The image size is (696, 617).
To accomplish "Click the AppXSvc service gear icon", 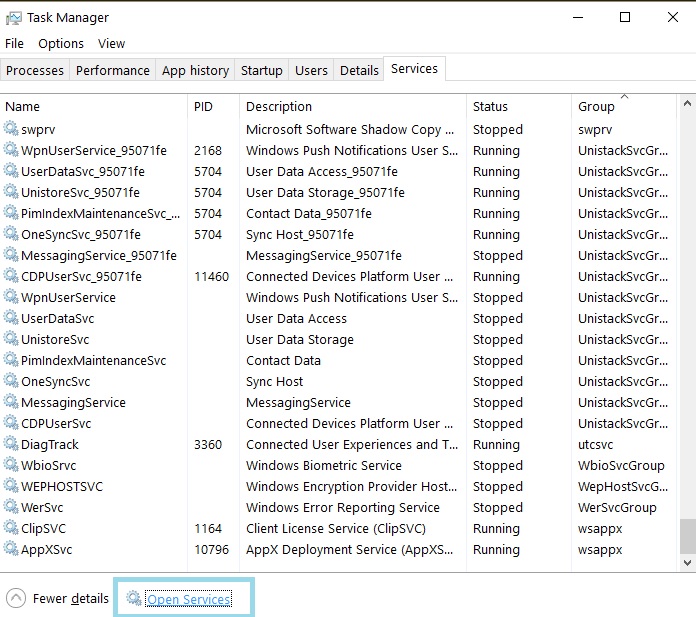I will coord(11,549).
